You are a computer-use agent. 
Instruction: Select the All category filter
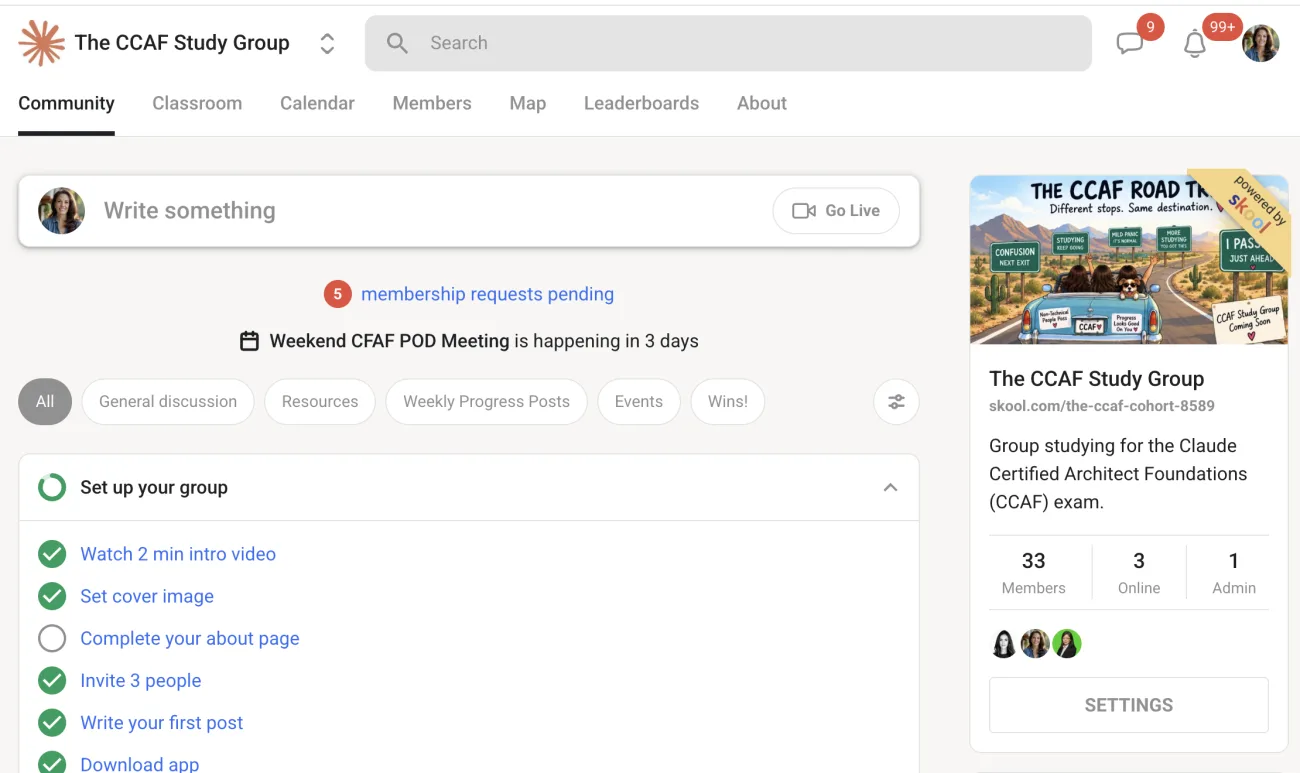(x=45, y=402)
